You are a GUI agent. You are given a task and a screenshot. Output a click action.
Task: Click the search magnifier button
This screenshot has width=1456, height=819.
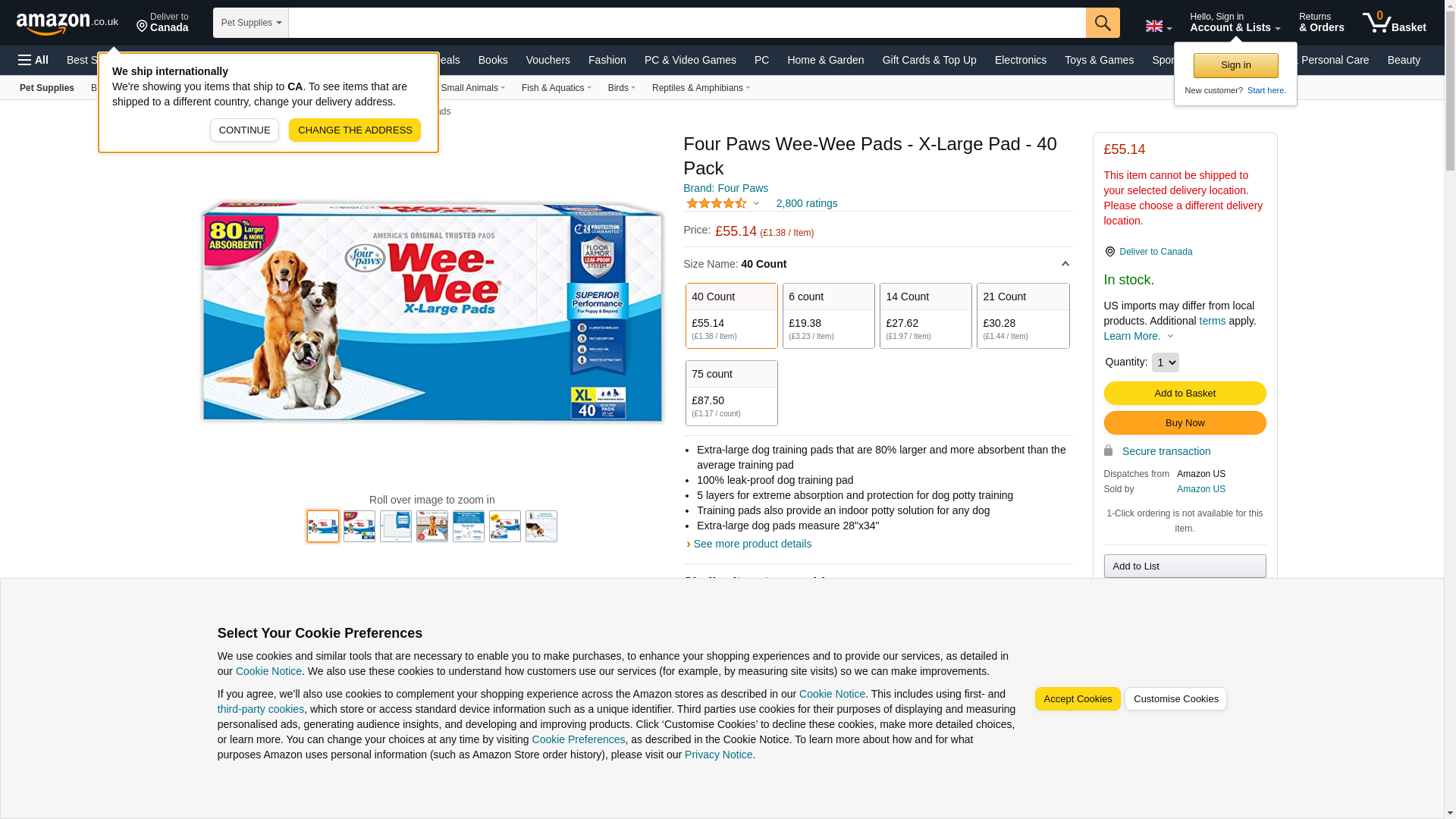(x=1103, y=23)
